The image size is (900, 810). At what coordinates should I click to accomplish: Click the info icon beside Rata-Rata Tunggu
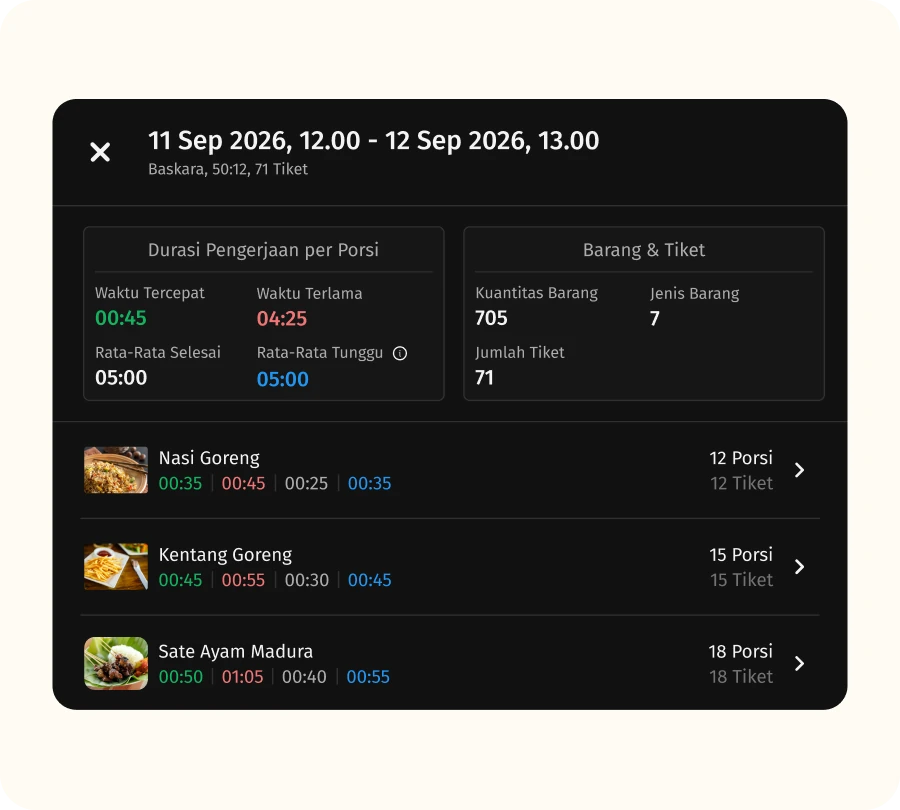click(400, 353)
